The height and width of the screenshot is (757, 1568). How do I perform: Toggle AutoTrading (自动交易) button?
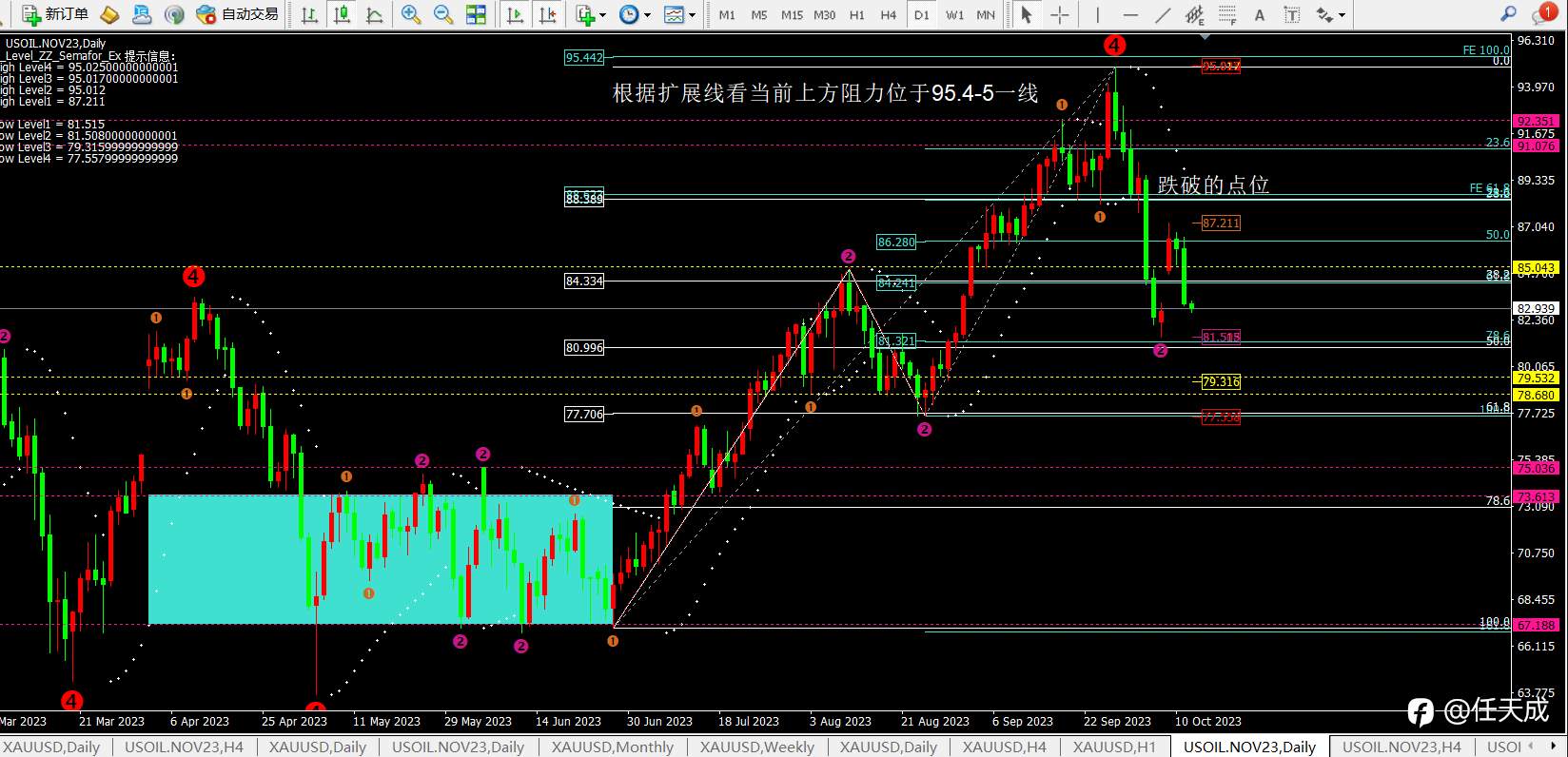click(237, 14)
